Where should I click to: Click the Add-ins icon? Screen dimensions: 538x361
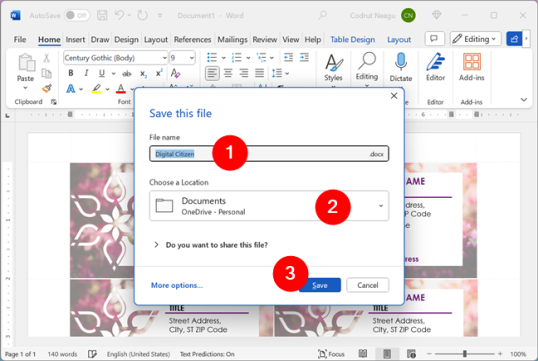(471, 62)
